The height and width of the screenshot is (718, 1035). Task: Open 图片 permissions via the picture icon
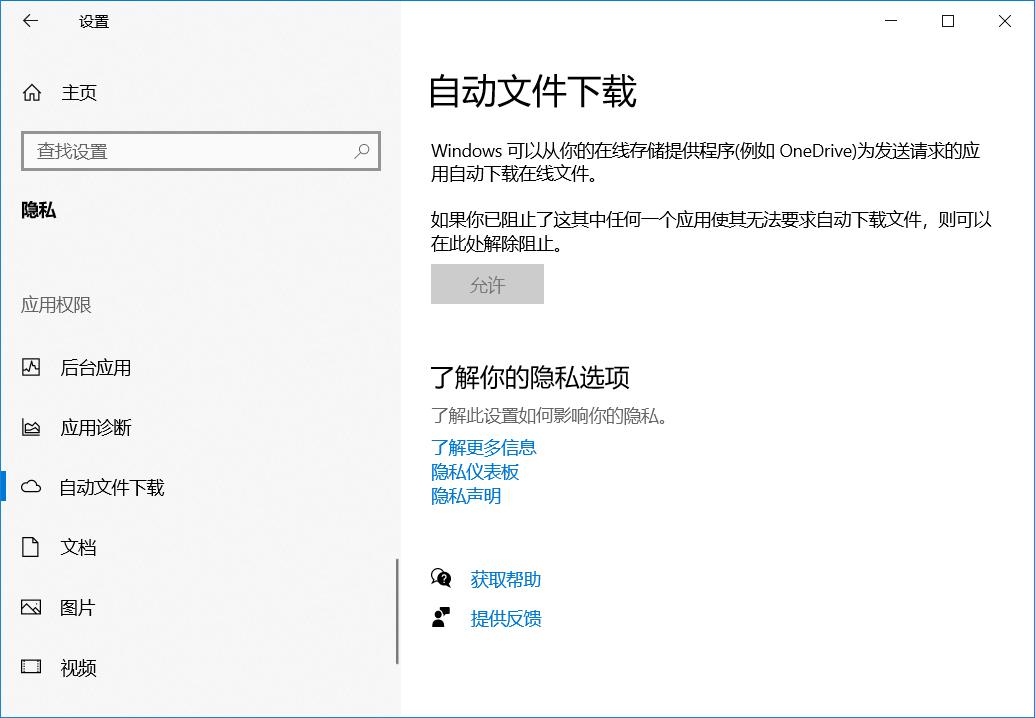(30, 607)
